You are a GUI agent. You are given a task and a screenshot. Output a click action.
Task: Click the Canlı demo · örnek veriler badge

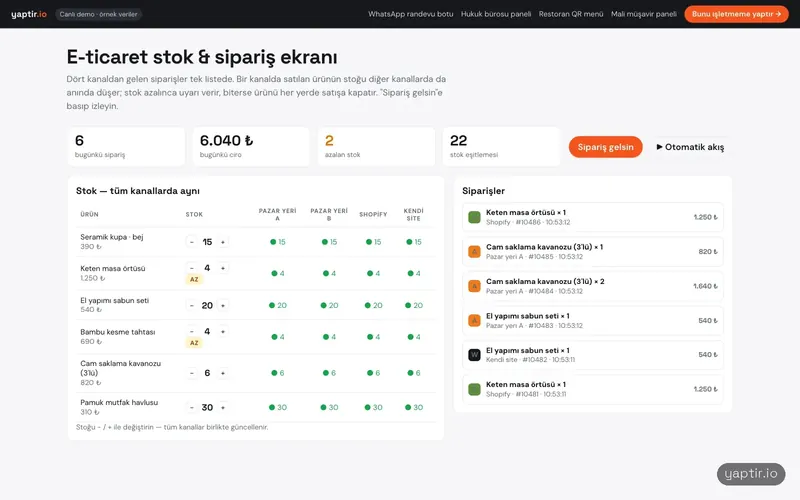pos(98,14)
